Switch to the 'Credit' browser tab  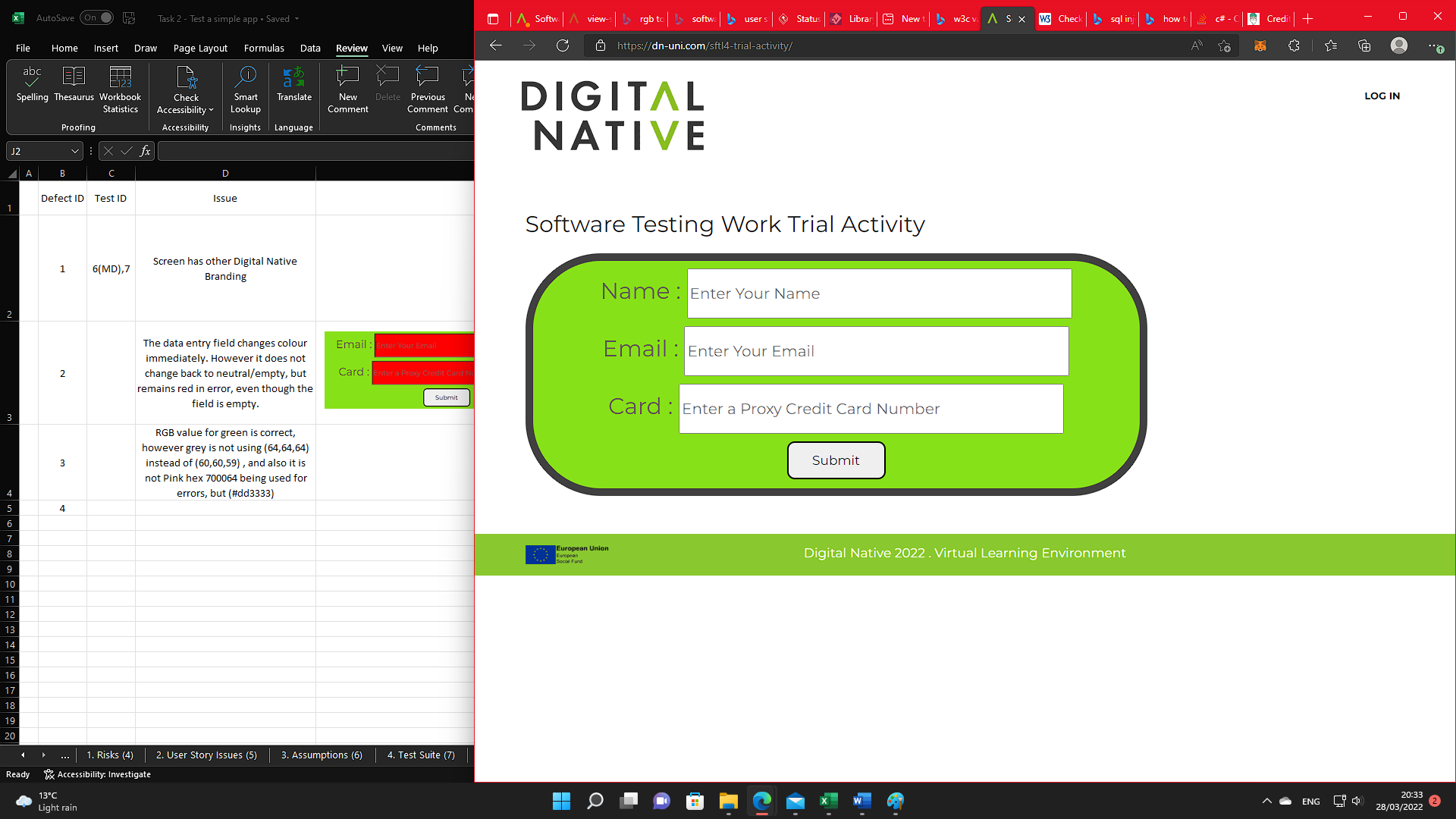pos(1269,19)
